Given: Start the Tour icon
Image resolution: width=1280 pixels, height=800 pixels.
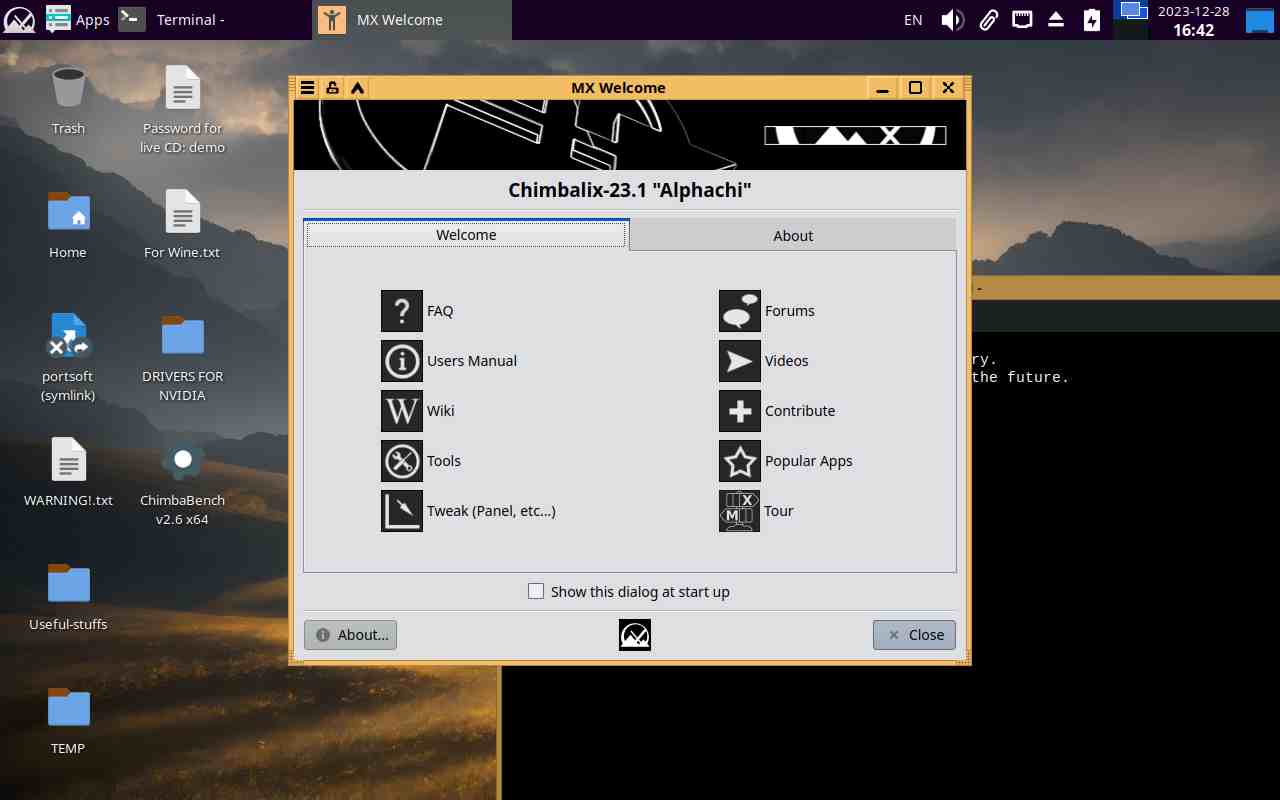Looking at the screenshot, I should point(740,511).
